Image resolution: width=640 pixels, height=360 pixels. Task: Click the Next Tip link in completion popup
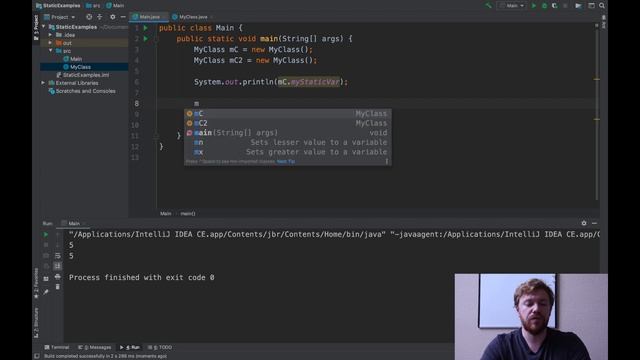point(286,162)
